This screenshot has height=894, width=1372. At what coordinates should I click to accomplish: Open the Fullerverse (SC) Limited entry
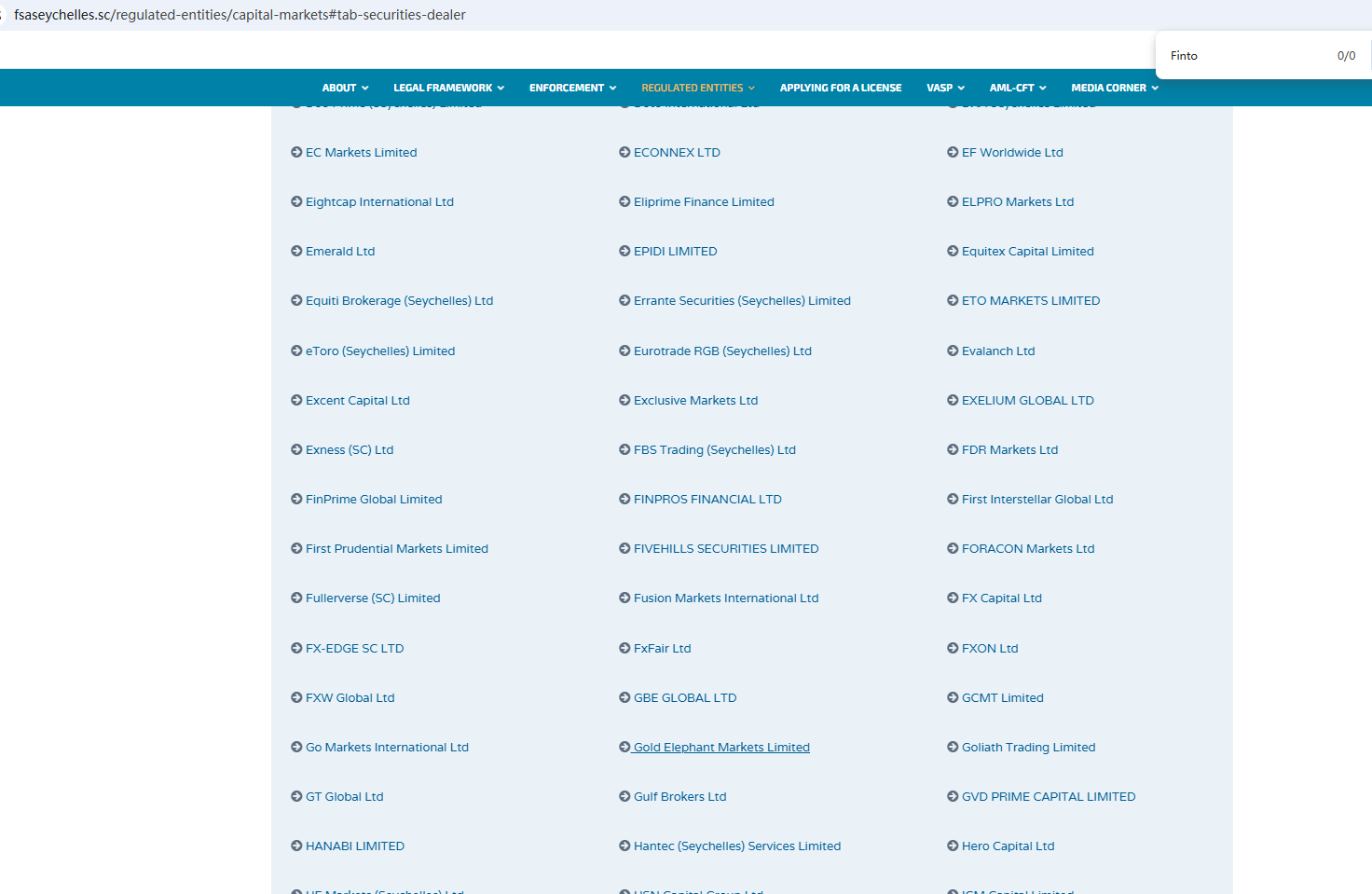[x=373, y=598]
